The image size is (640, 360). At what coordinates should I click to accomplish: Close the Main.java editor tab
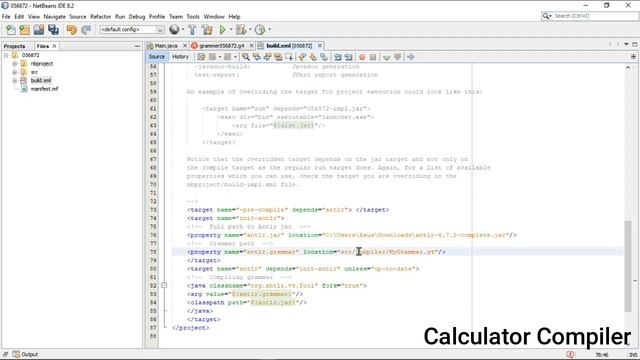(184, 46)
